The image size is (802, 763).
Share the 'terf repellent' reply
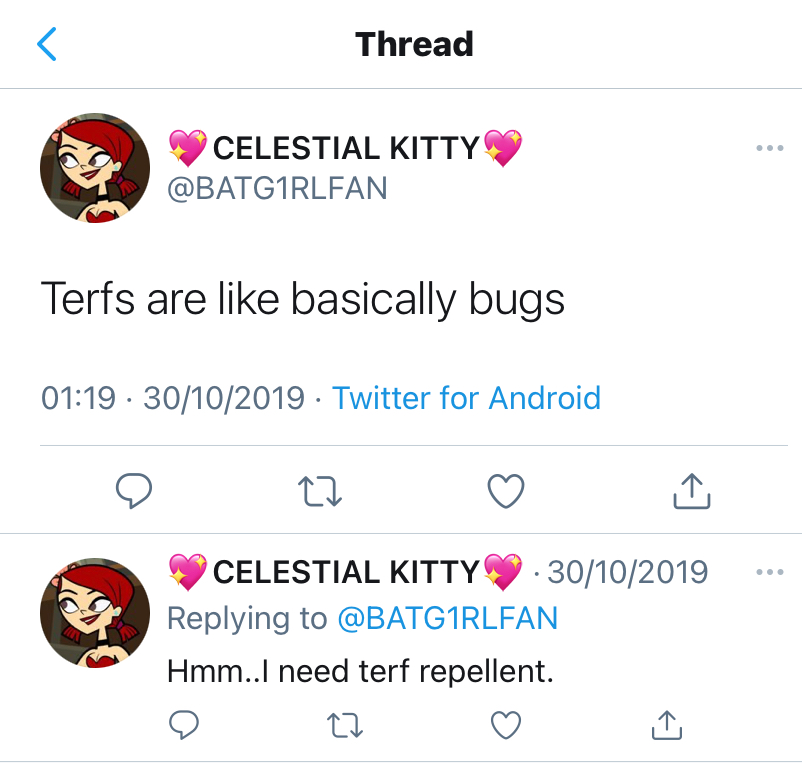pos(667,724)
